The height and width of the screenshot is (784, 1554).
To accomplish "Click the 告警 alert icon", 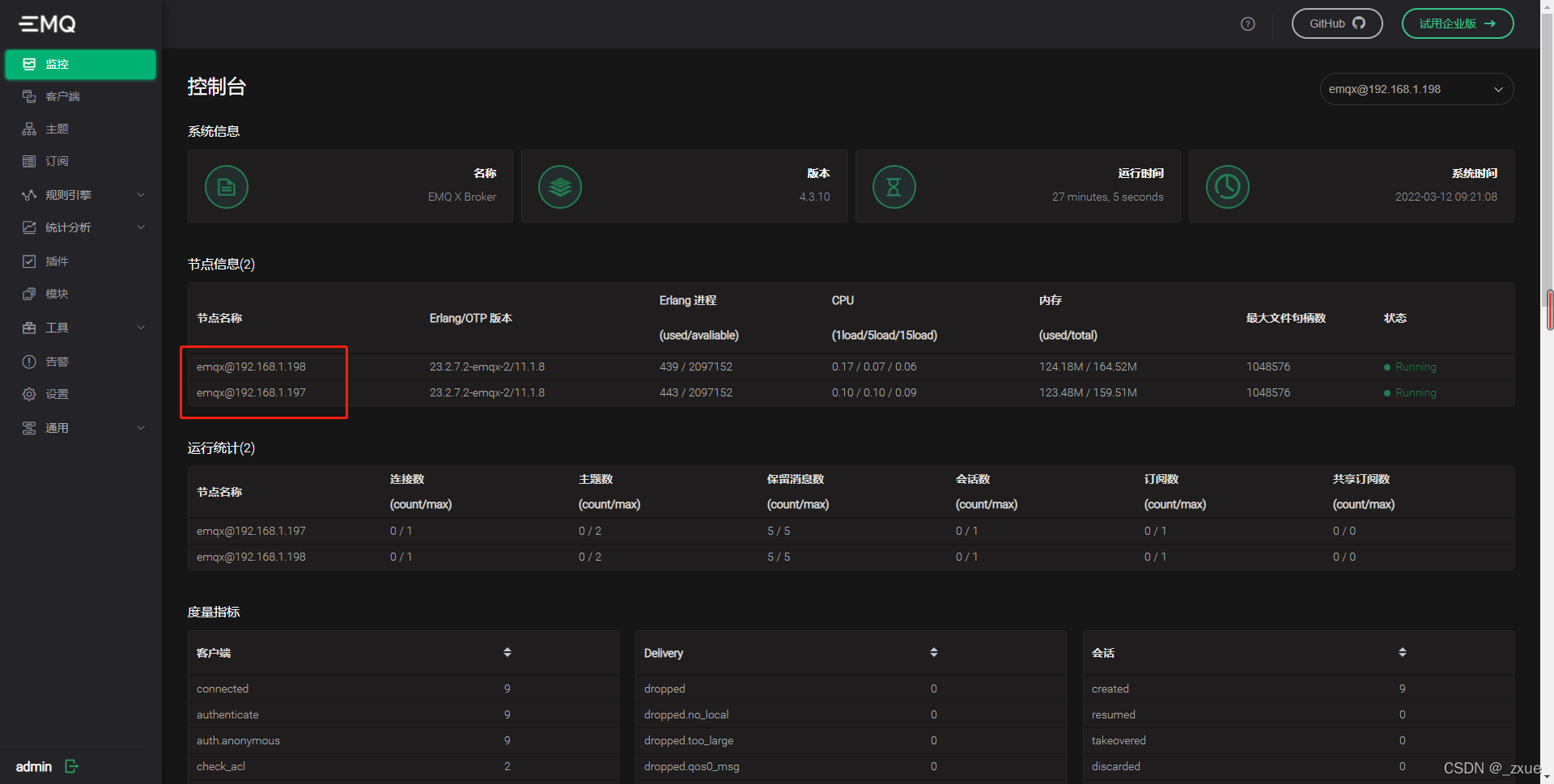I will [x=29, y=362].
